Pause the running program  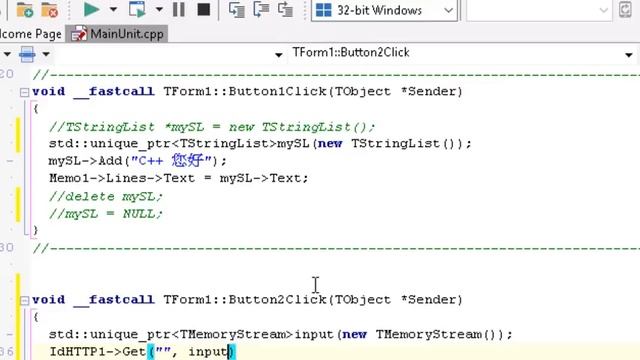tap(179, 9)
